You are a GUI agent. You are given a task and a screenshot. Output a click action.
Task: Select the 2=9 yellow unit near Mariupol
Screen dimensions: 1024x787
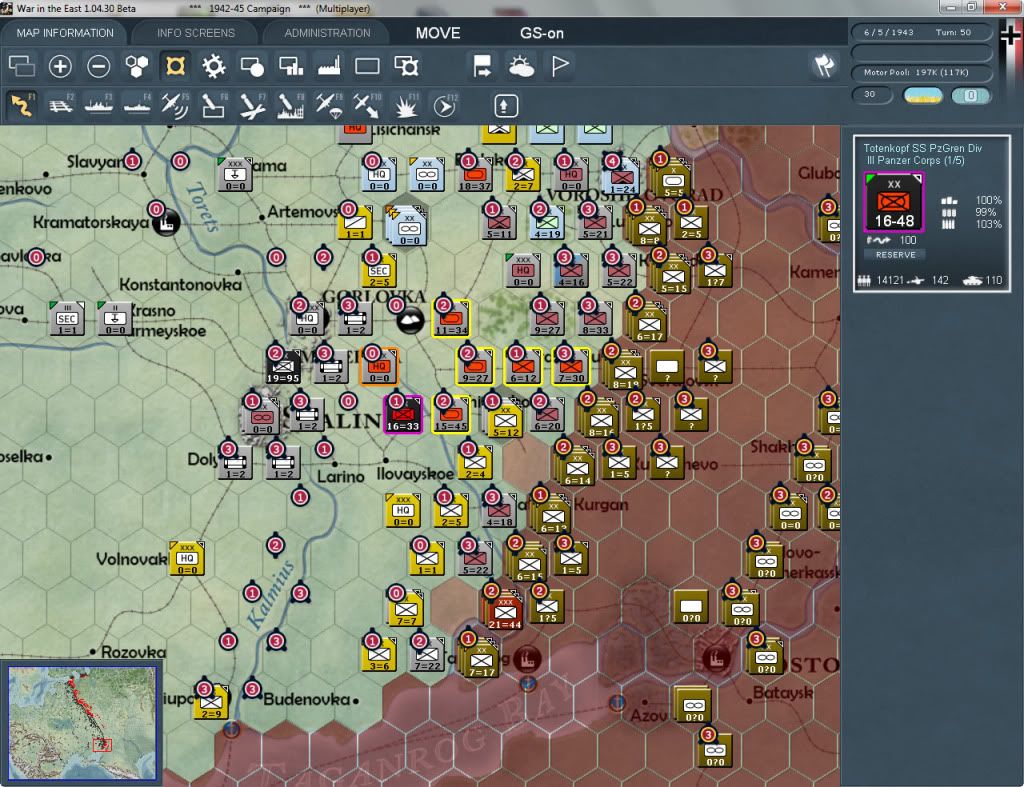pyautogui.click(x=211, y=703)
